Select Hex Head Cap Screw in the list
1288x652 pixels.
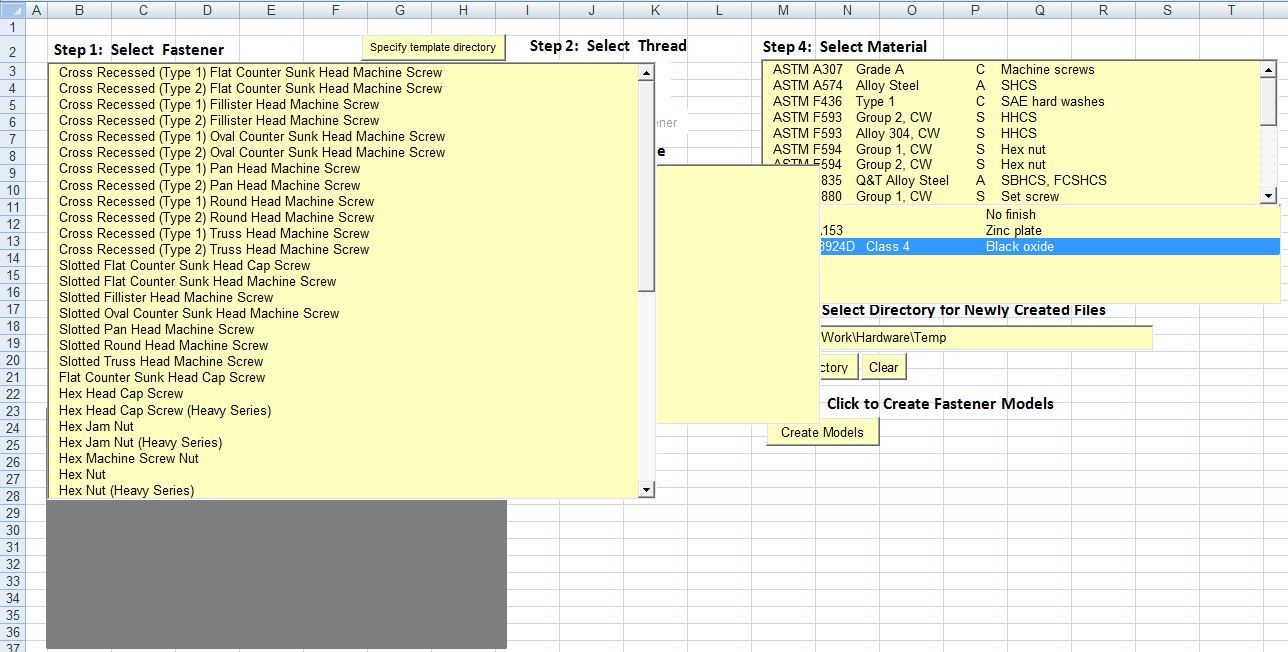tap(121, 393)
